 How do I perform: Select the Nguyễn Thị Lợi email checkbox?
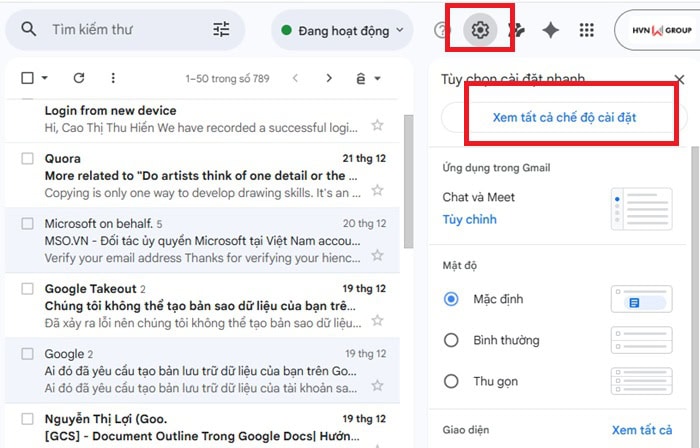pyautogui.click(x=27, y=419)
